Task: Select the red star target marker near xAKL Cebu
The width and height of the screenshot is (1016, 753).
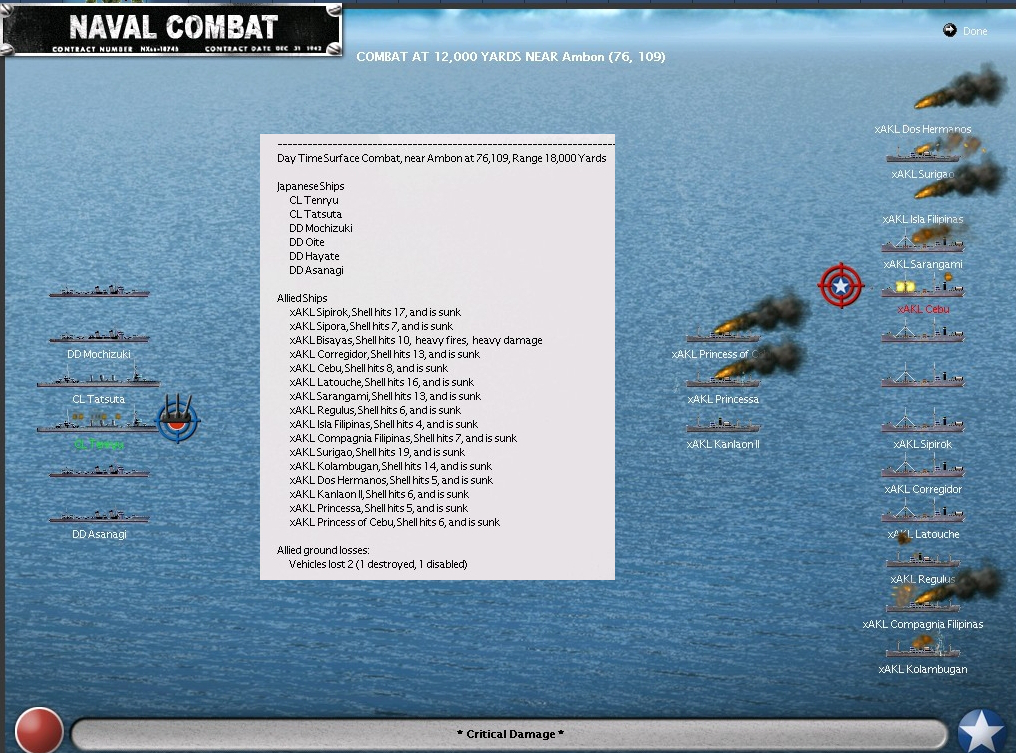Action: pos(840,285)
